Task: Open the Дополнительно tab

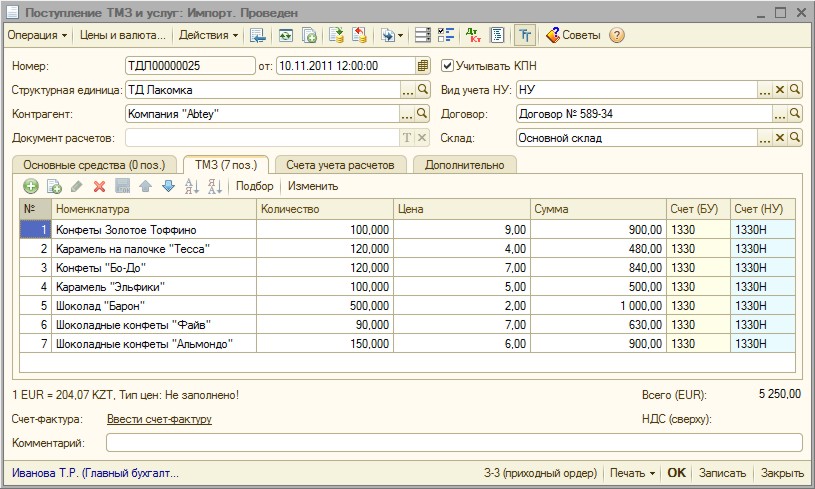Action: coord(464,164)
